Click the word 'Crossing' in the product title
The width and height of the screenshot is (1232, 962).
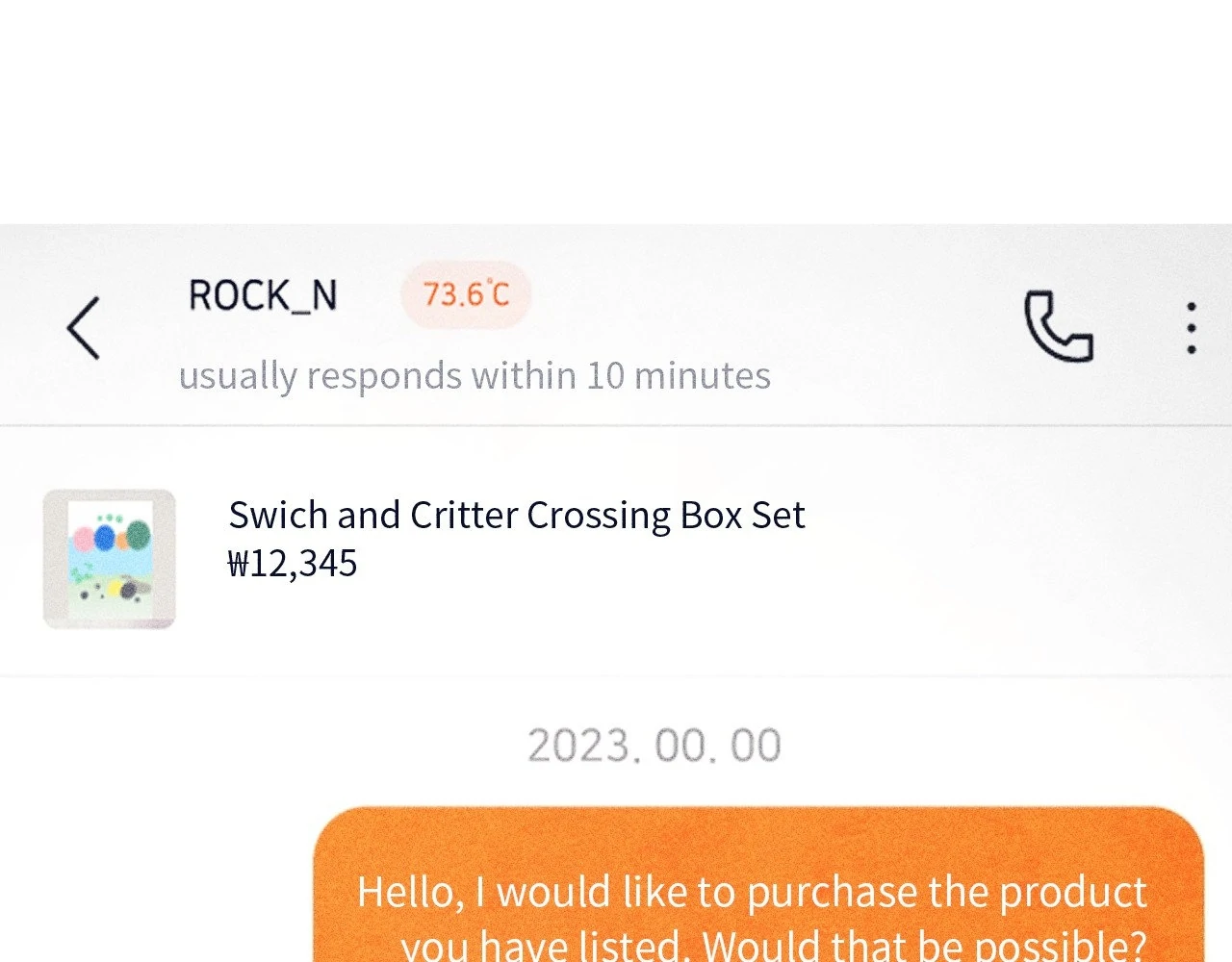click(x=598, y=517)
